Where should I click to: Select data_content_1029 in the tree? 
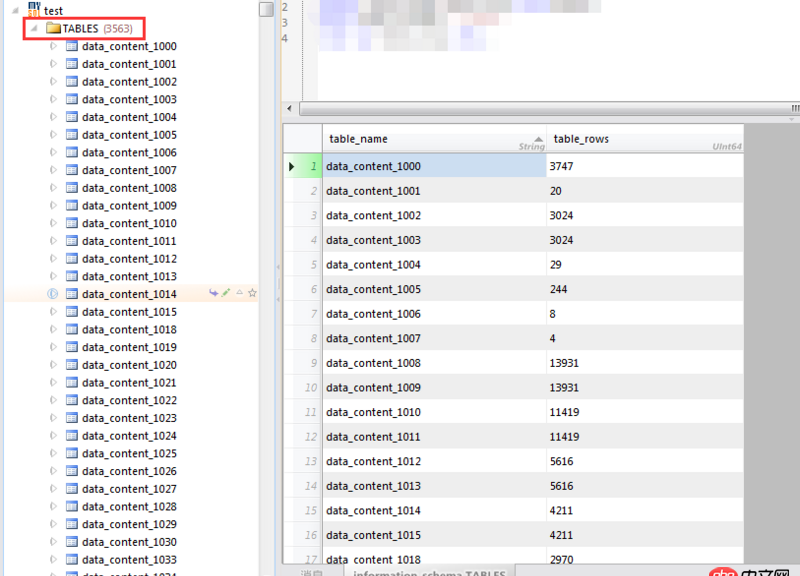click(129, 524)
